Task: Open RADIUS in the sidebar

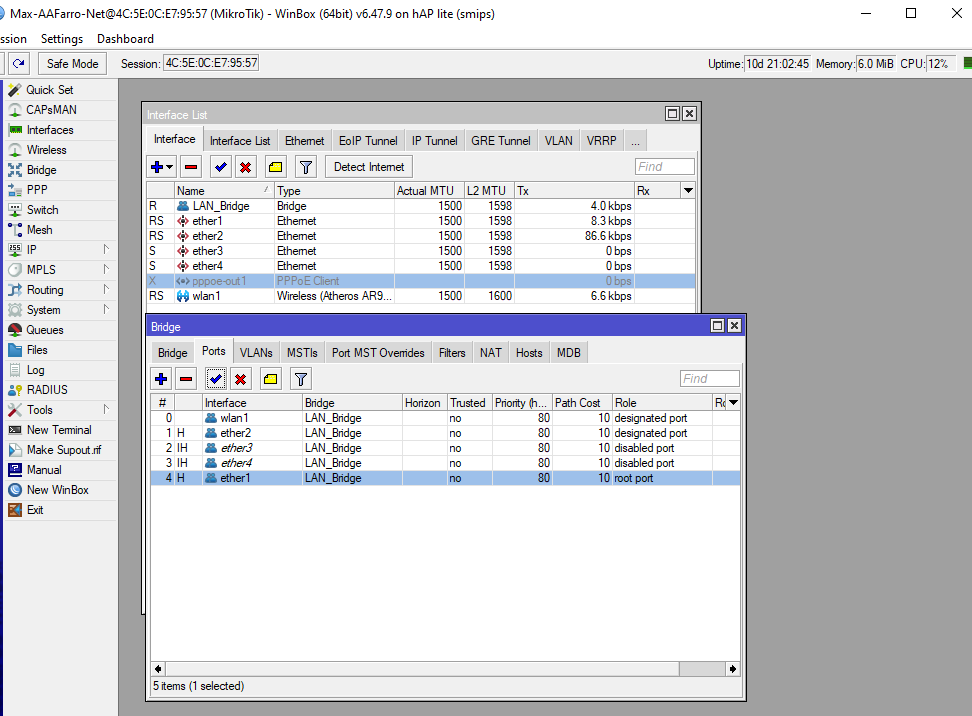Action: pos(47,390)
